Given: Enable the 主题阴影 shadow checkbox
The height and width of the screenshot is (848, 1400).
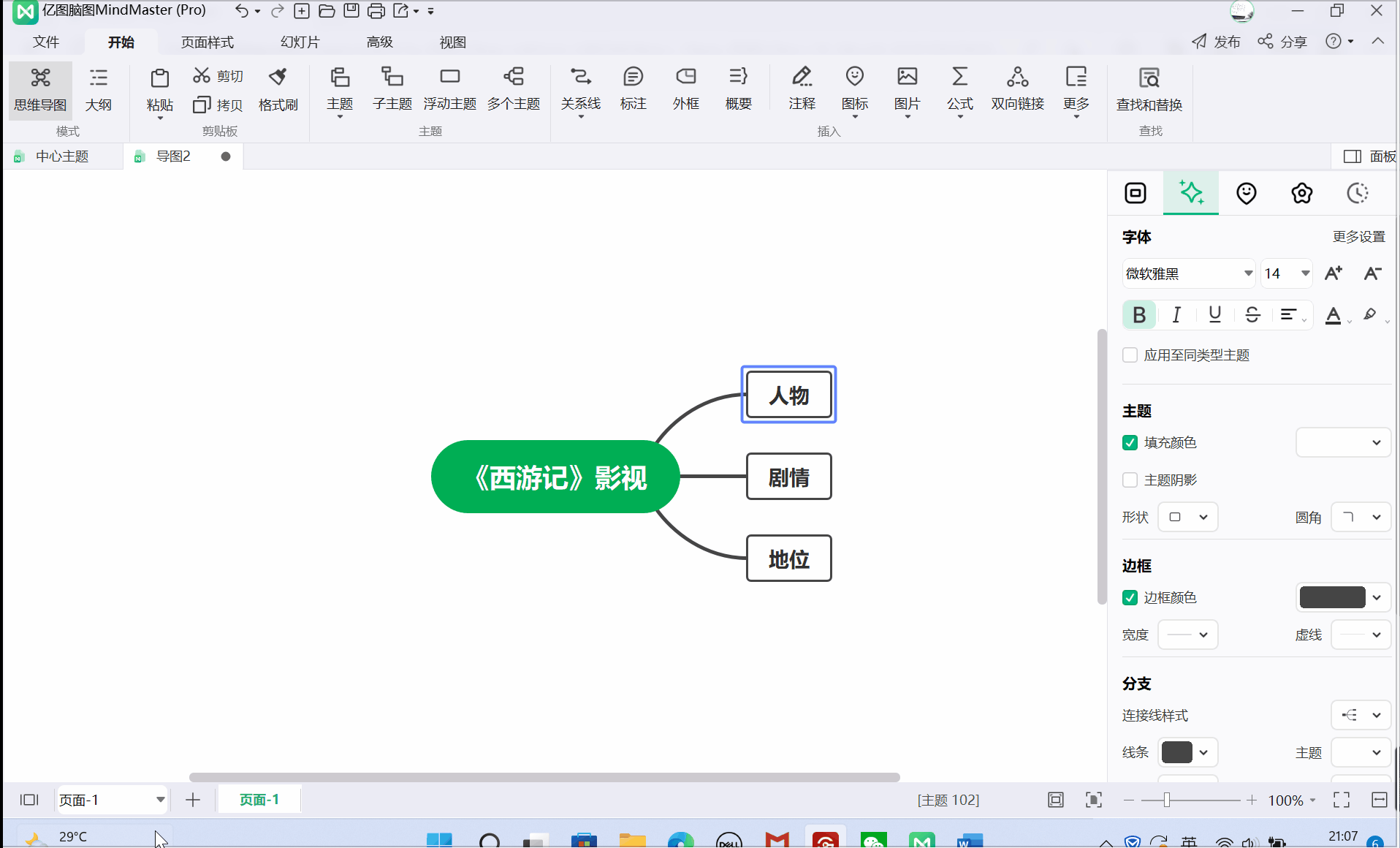Looking at the screenshot, I should pos(1130,480).
